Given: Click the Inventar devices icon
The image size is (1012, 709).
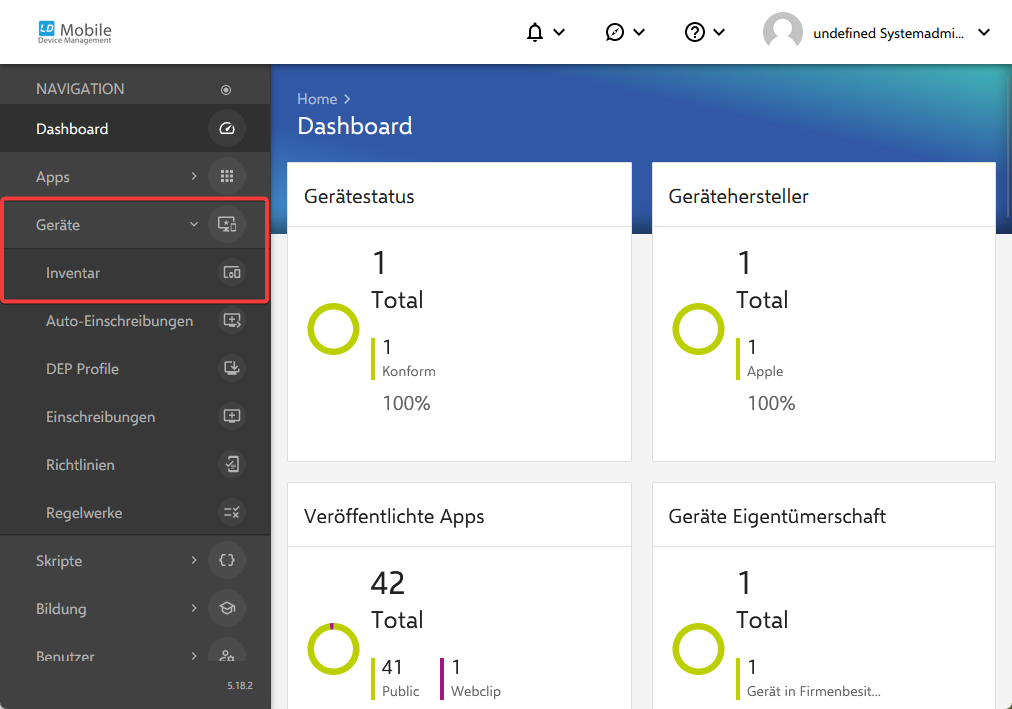Looking at the screenshot, I should (231, 273).
